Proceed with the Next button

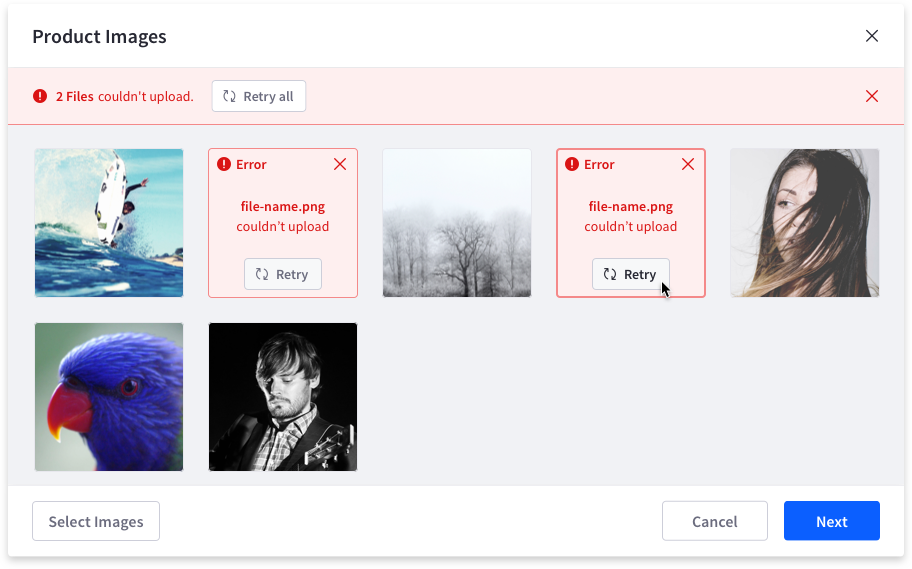[831, 521]
